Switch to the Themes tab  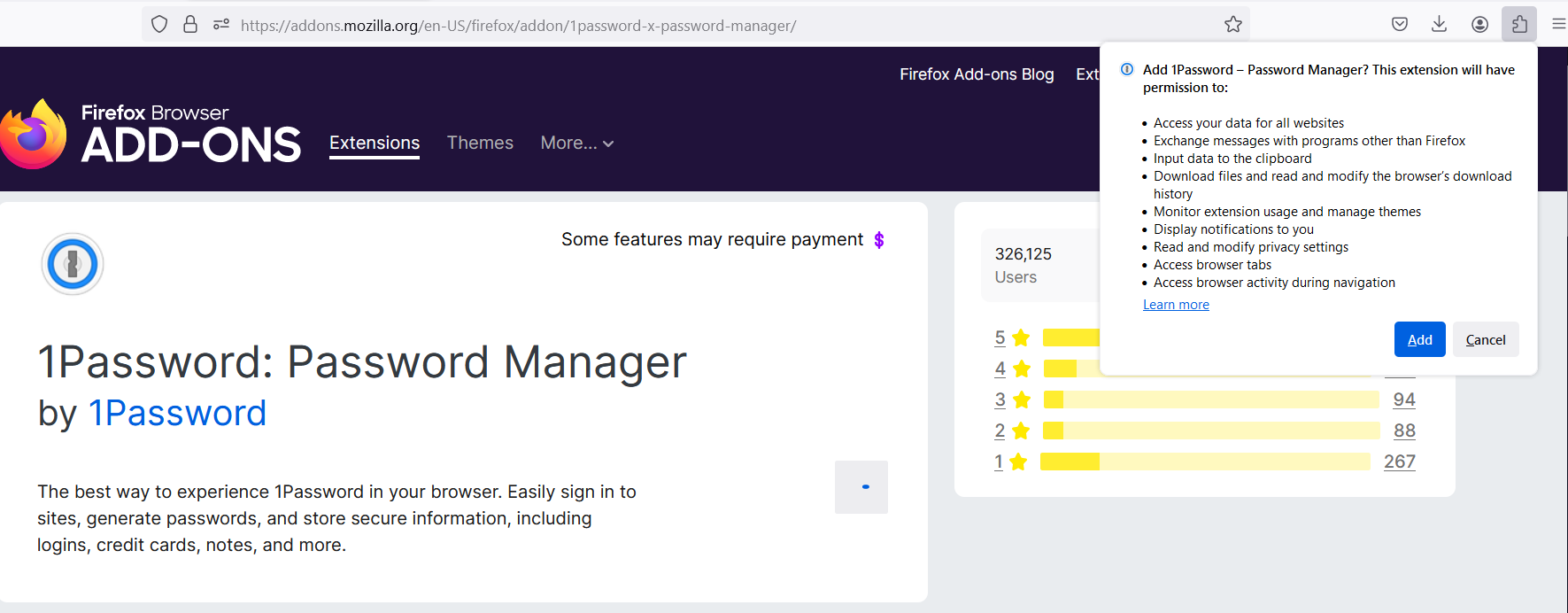coord(480,144)
